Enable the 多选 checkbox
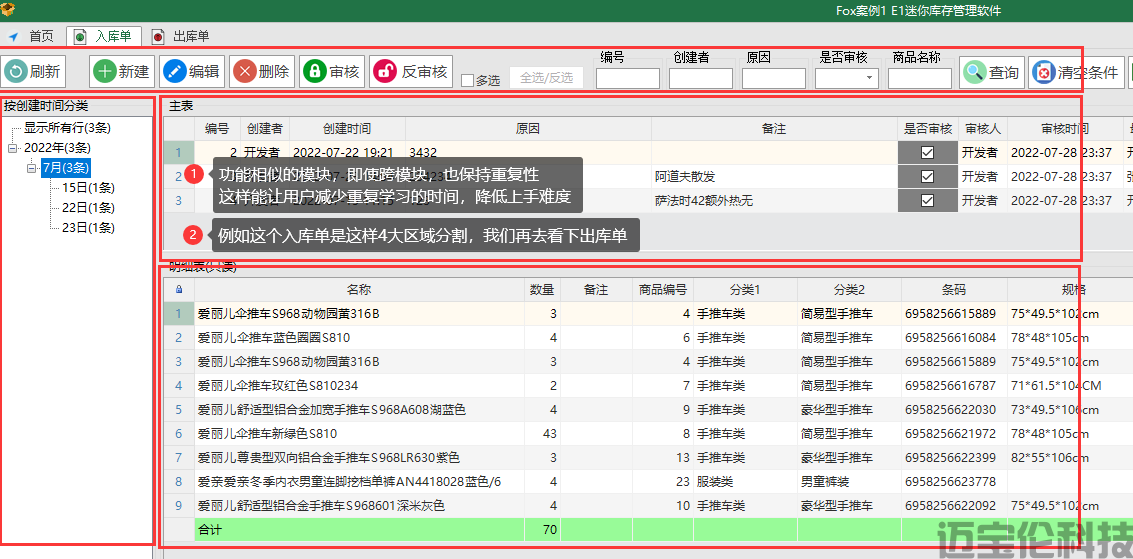Screen dimensions: 1133x559 (467, 80)
